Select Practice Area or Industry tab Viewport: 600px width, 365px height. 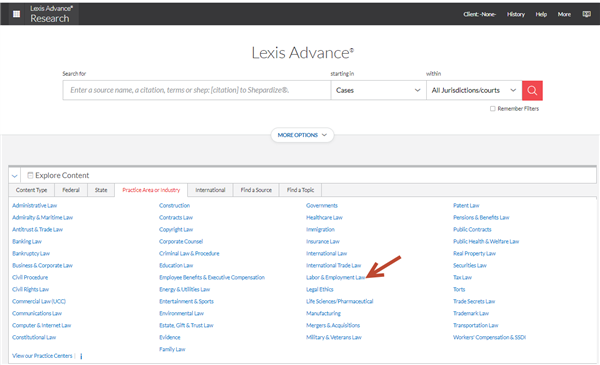point(151,190)
